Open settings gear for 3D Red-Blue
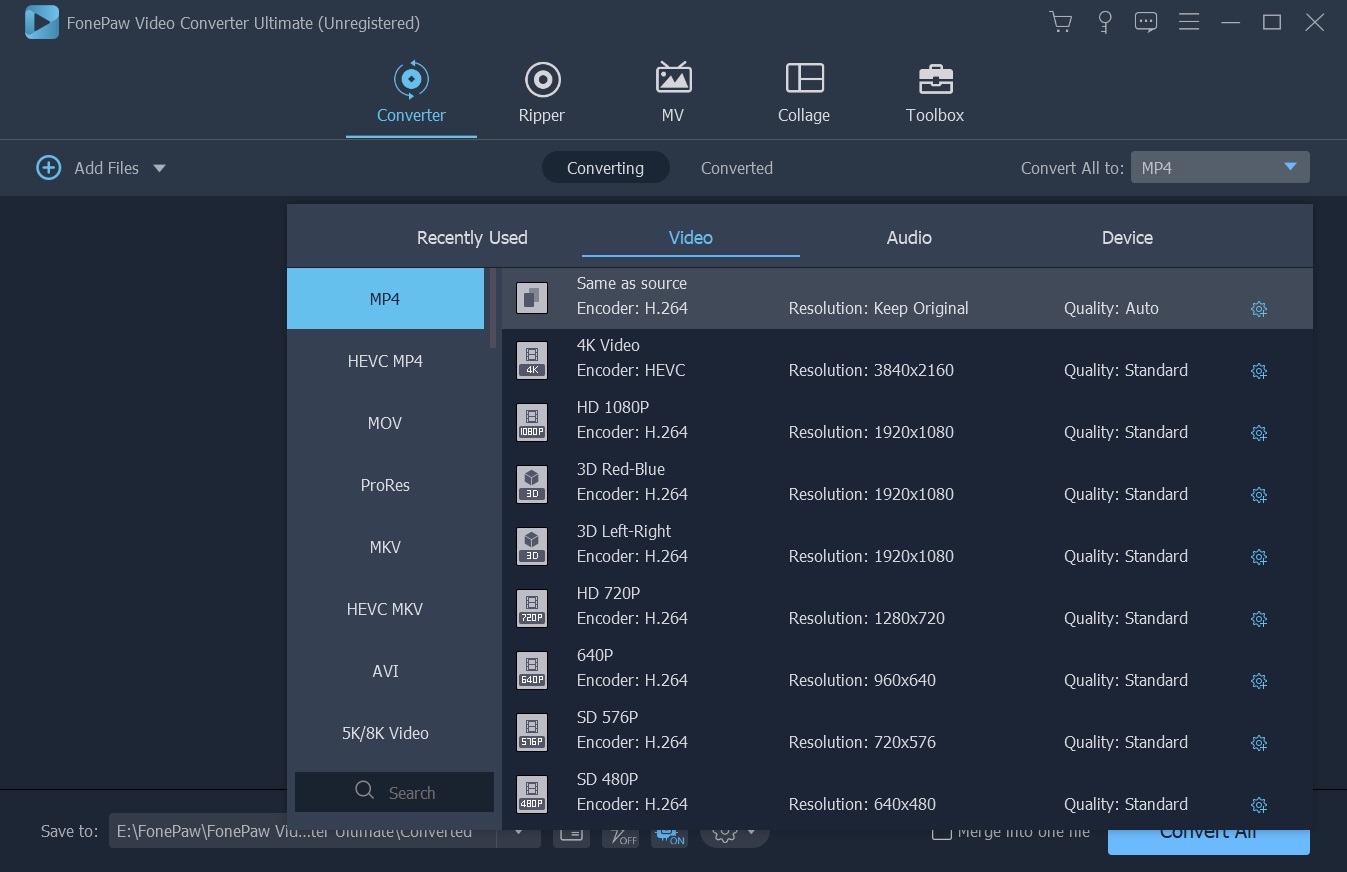The height and width of the screenshot is (872, 1347). (x=1259, y=495)
